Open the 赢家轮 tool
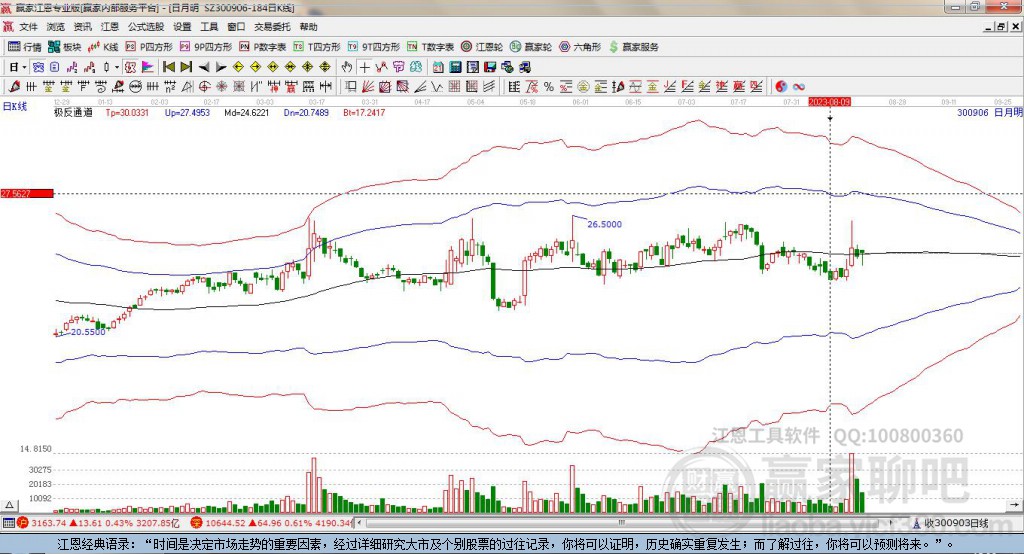This screenshot has height=554, width=1024. click(x=531, y=47)
